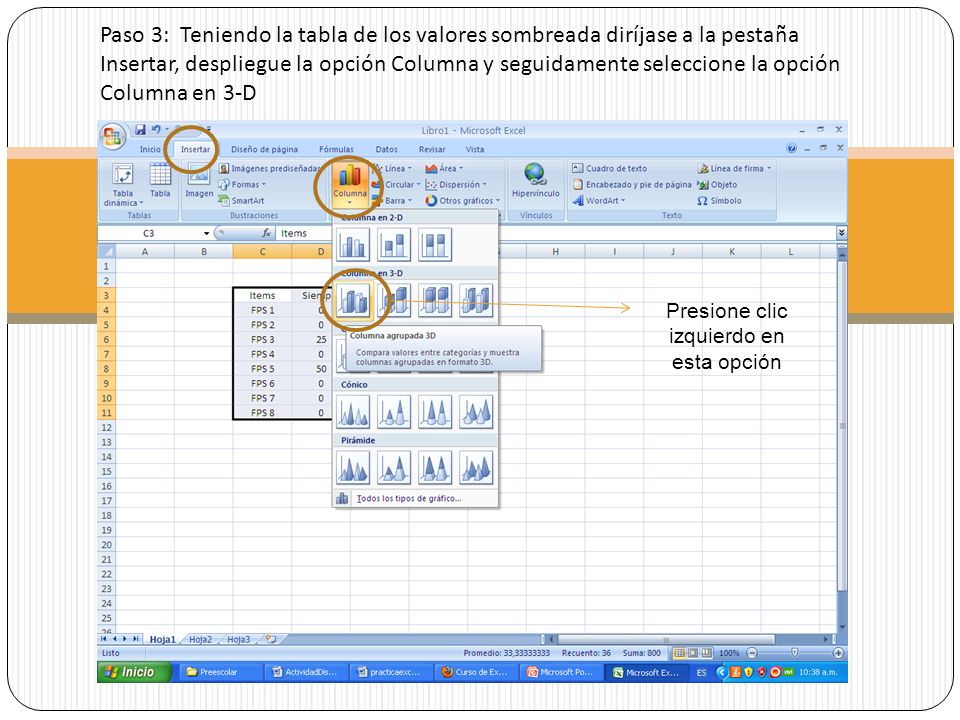The width and height of the screenshot is (960, 720).
Task: Switch to the Inicio ribbon tab
Action: point(150,149)
